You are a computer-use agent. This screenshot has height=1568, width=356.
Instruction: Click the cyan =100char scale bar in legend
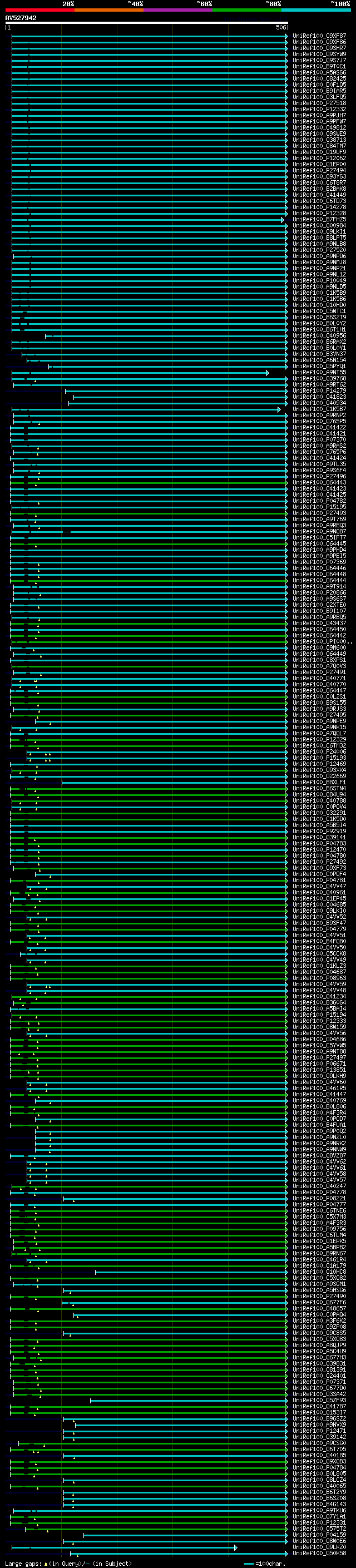(248, 1564)
